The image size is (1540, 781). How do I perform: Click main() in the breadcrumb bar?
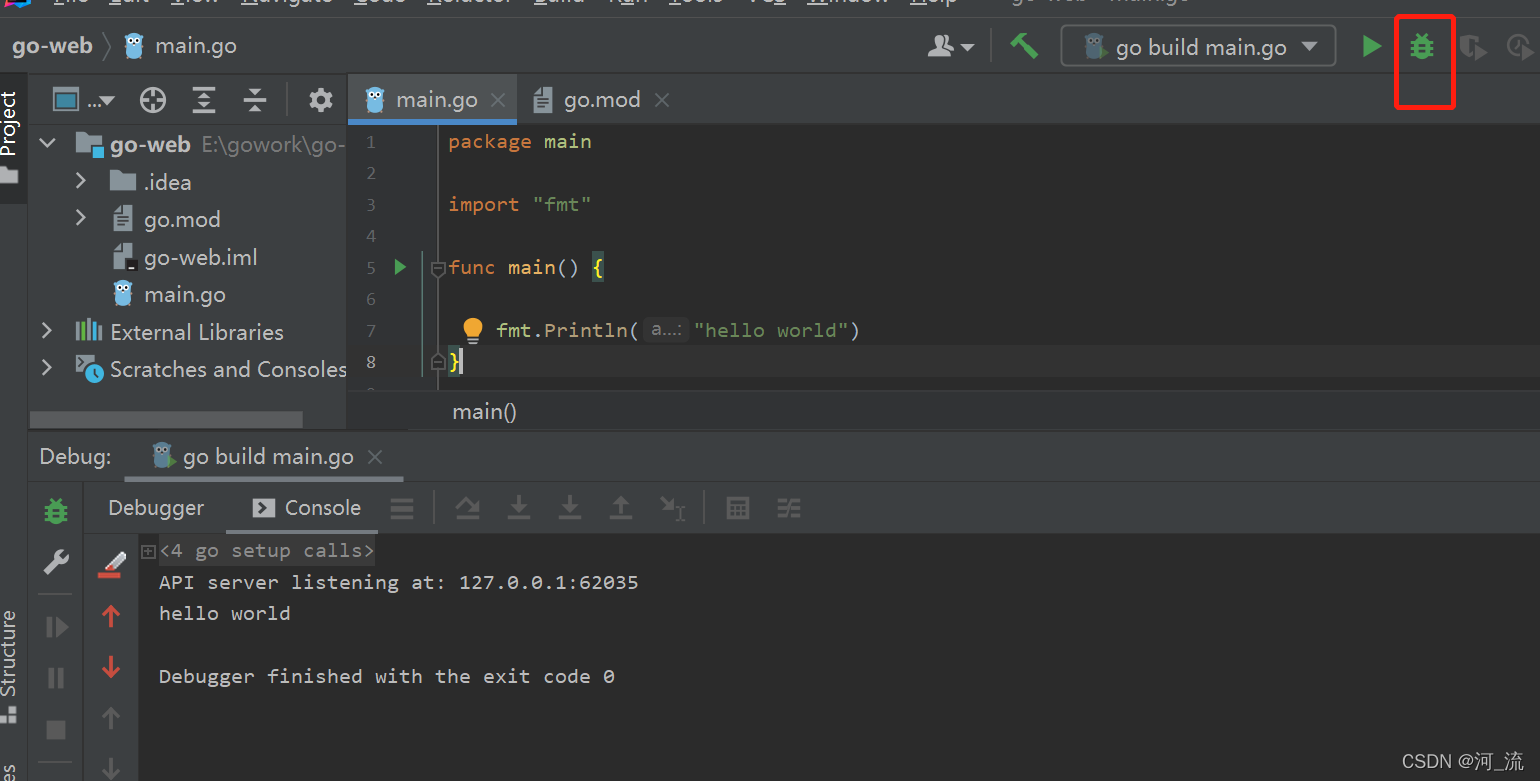tap(484, 411)
